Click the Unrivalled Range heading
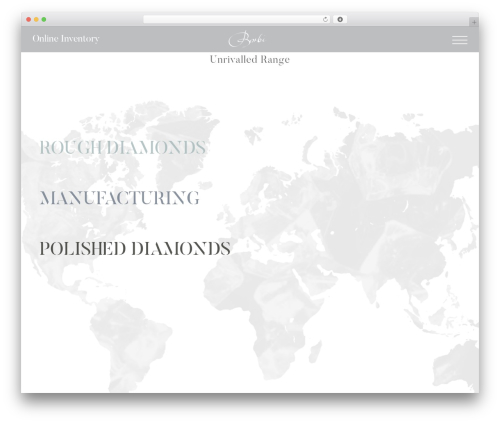The image size is (500, 423). tap(250, 60)
